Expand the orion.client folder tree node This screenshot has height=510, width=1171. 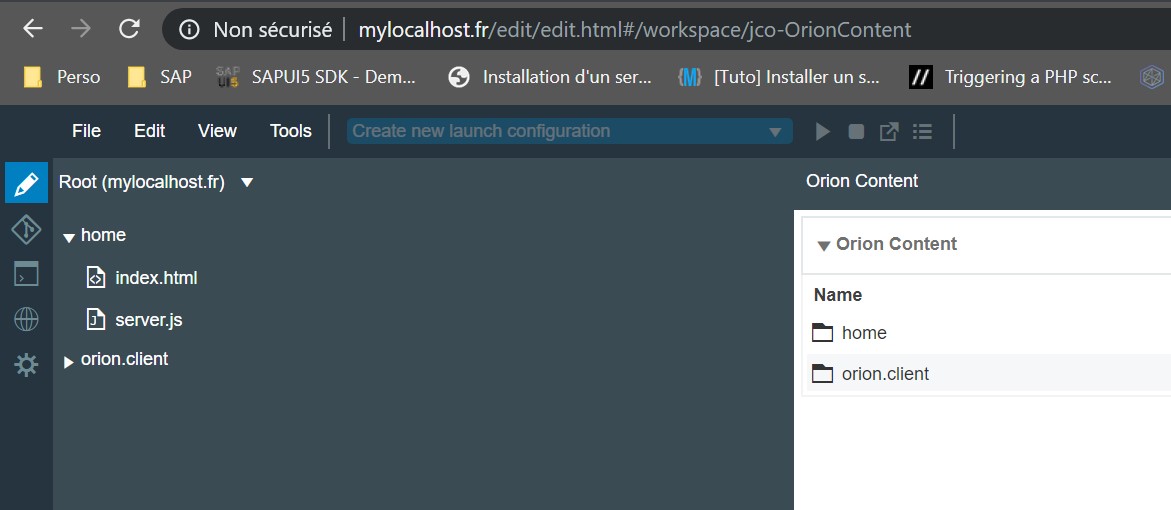pyautogui.click(x=69, y=362)
